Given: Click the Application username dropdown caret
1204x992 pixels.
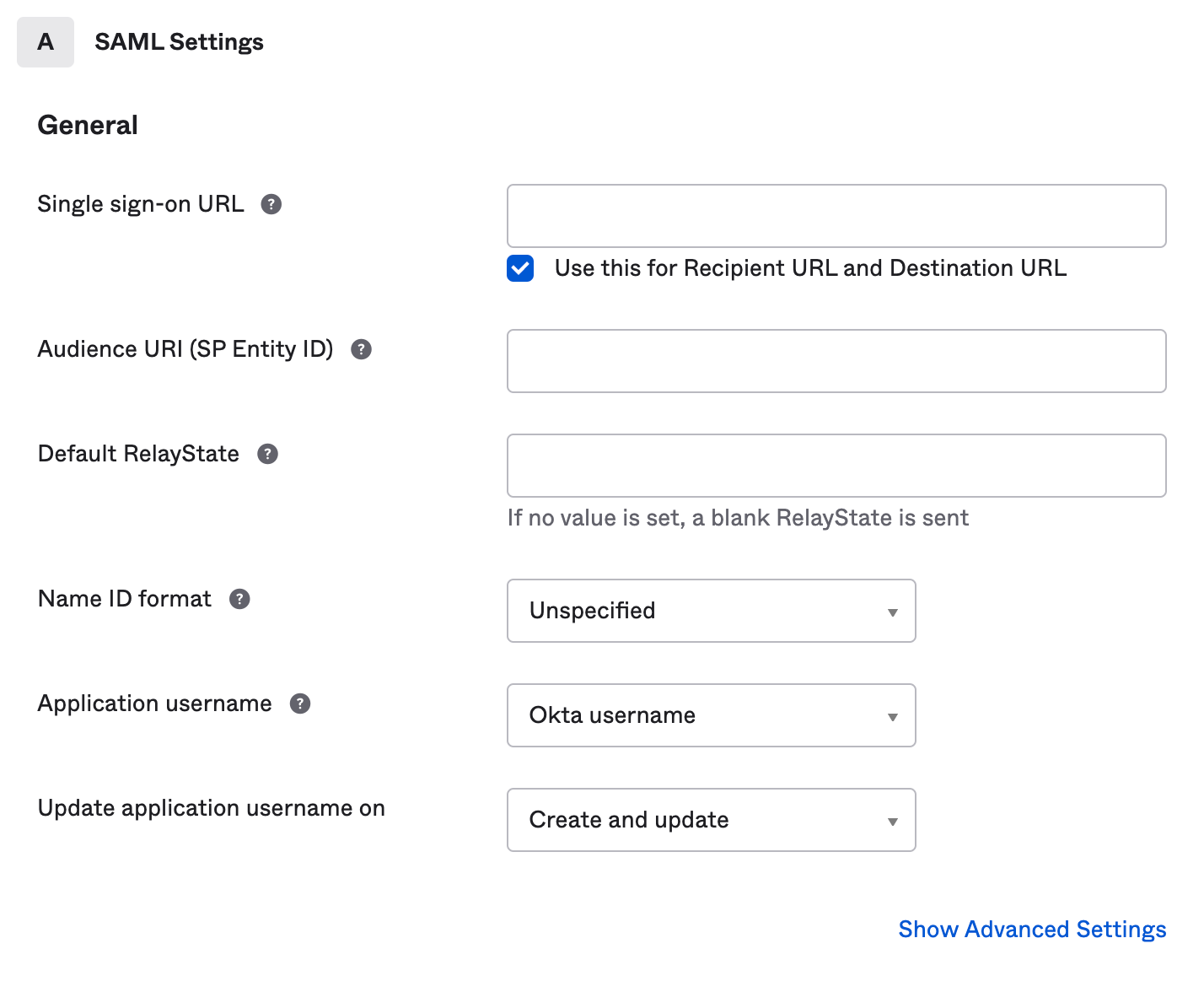Looking at the screenshot, I should pyautogui.click(x=892, y=715).
